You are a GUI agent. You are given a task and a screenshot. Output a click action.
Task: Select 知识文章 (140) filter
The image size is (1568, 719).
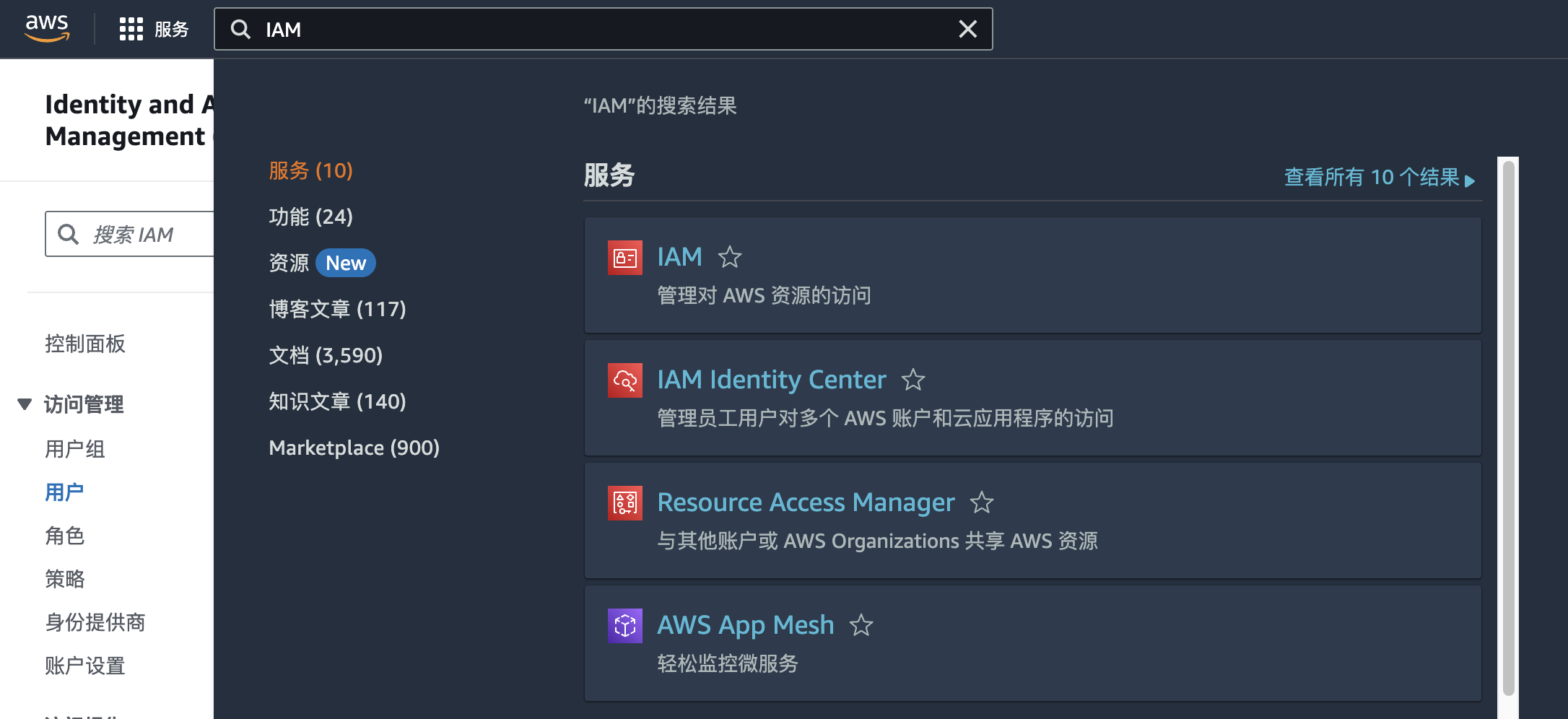click(x=337, y=401)
